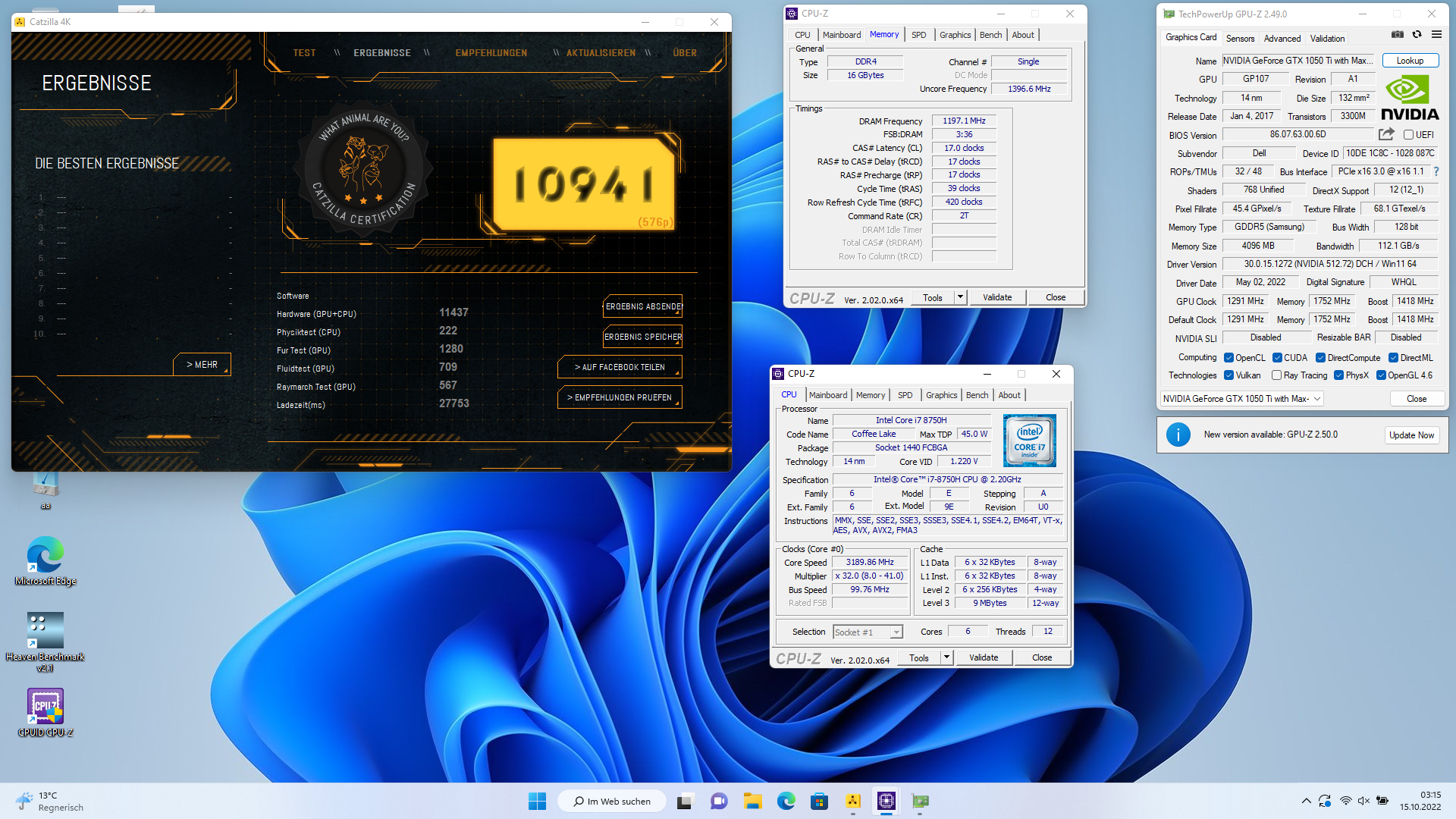Toggle the Ray Tracing checkbox
The height and width of the screenshot is (819, 1456).
pyautogui.click(x=1276, y=375)
